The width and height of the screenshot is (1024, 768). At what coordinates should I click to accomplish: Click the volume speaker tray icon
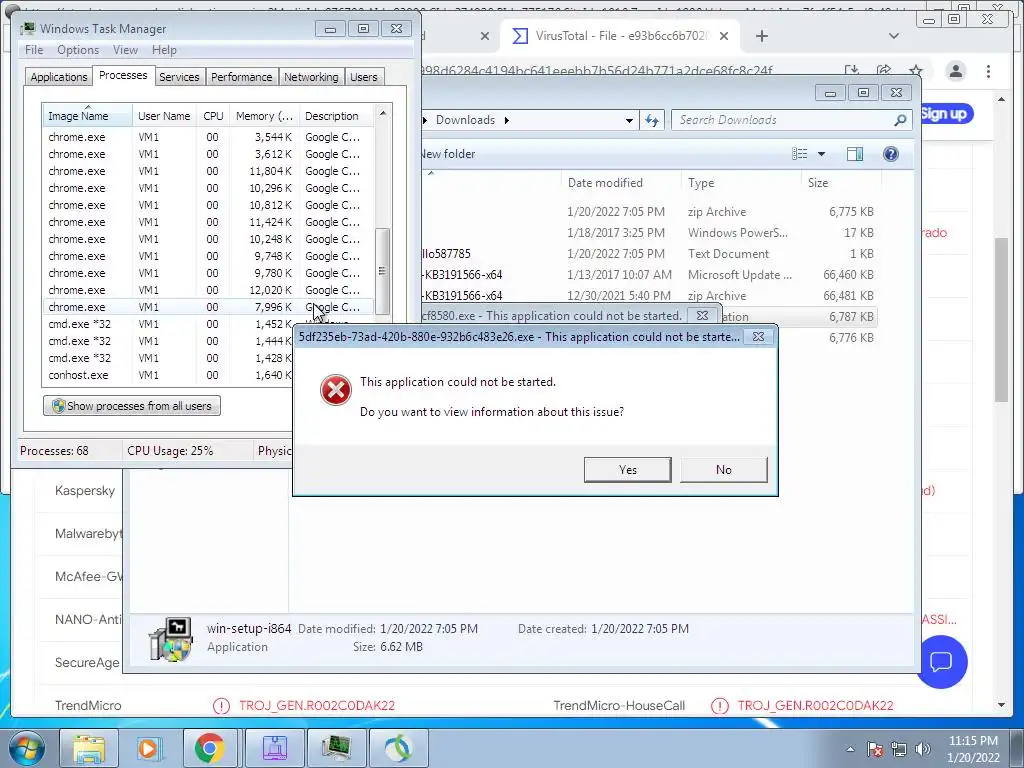tap(923, 749)
